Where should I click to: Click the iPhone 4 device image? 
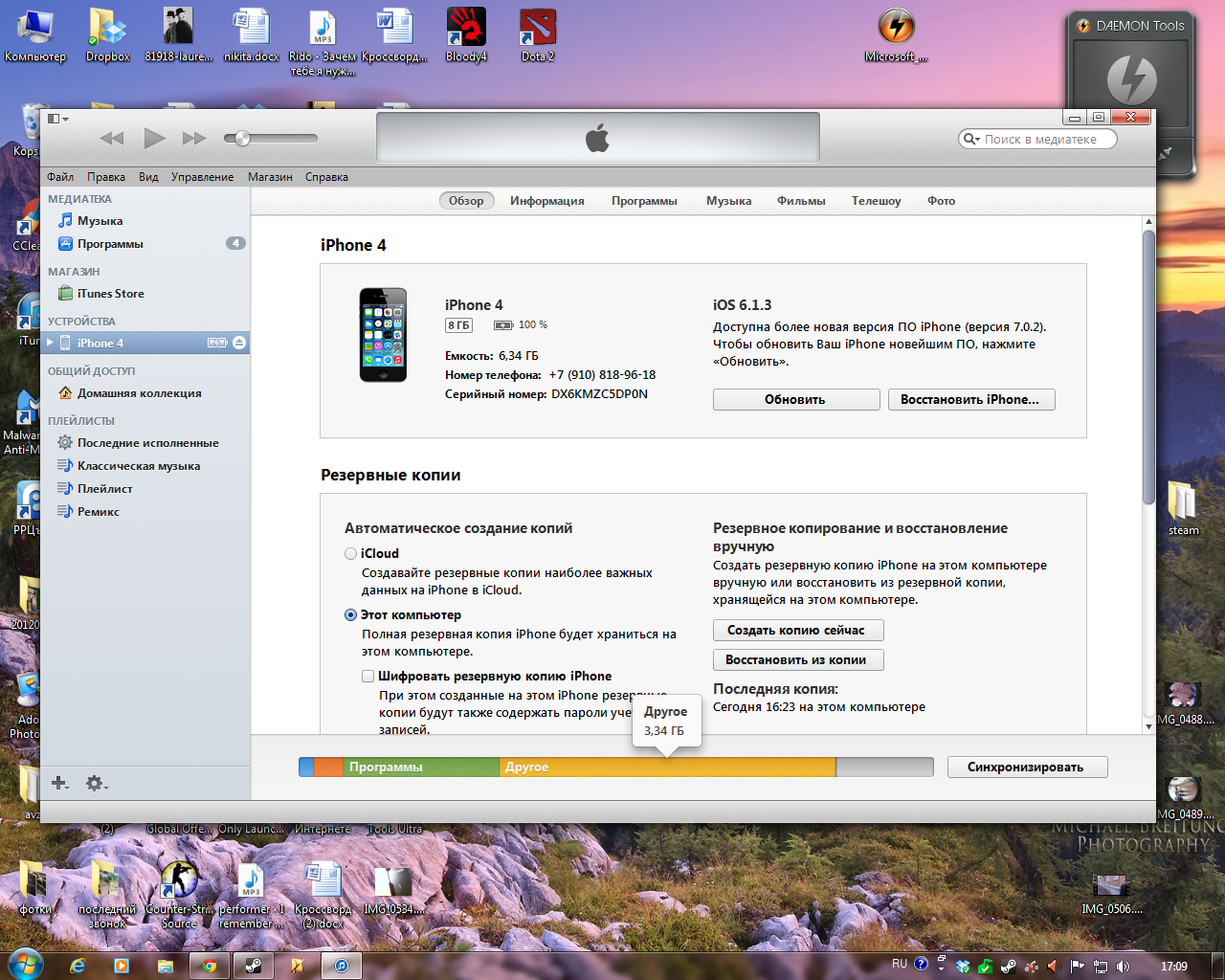[383, 334]
